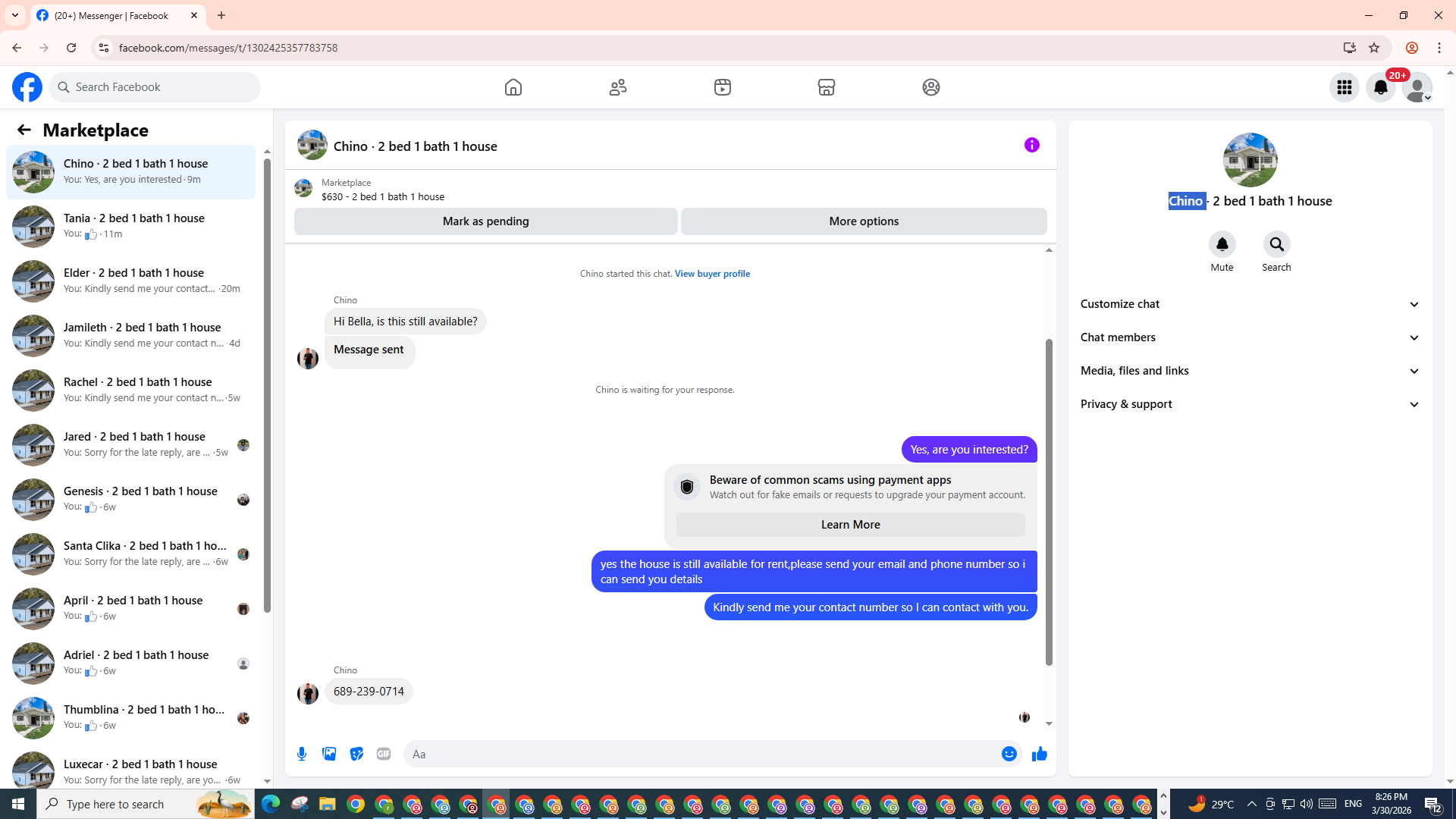Expand the Customize chat section
This screenshot has height=819, width=1456.
(1250, 304)
